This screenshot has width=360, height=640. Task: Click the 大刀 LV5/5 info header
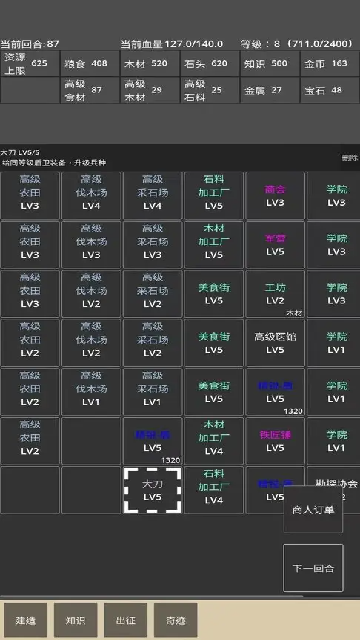point(20,152)
